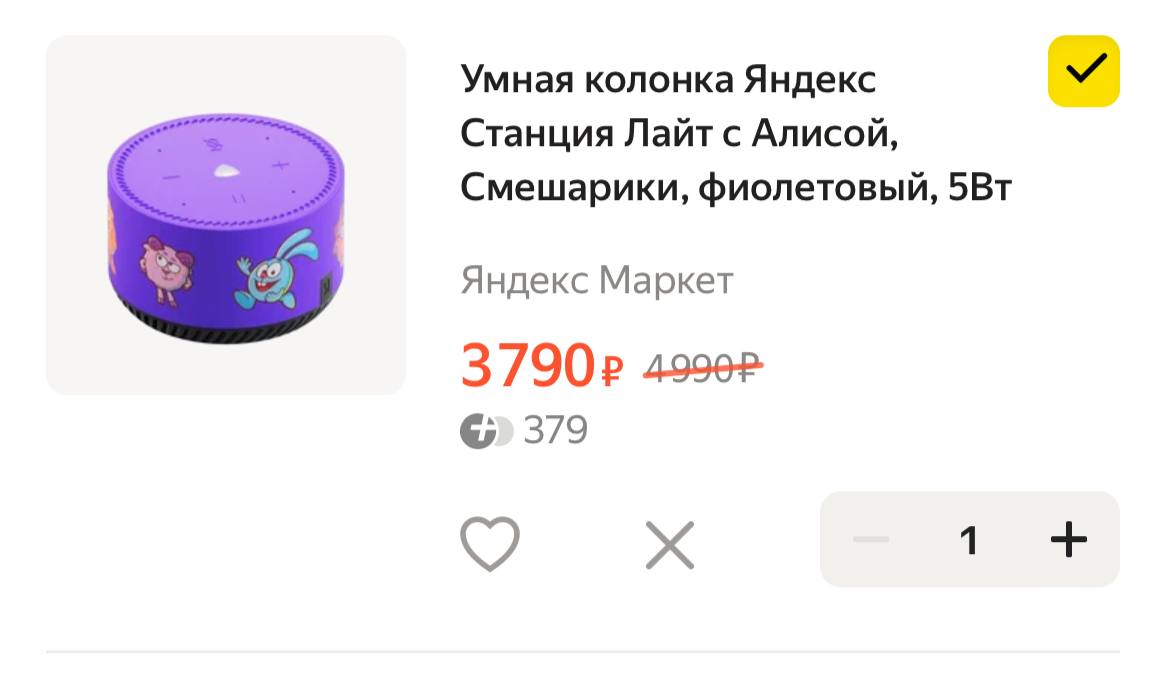Open the Яндекс Маркет seller link
The width and height of the screenshot is (1166, 677).
[596, 280]
